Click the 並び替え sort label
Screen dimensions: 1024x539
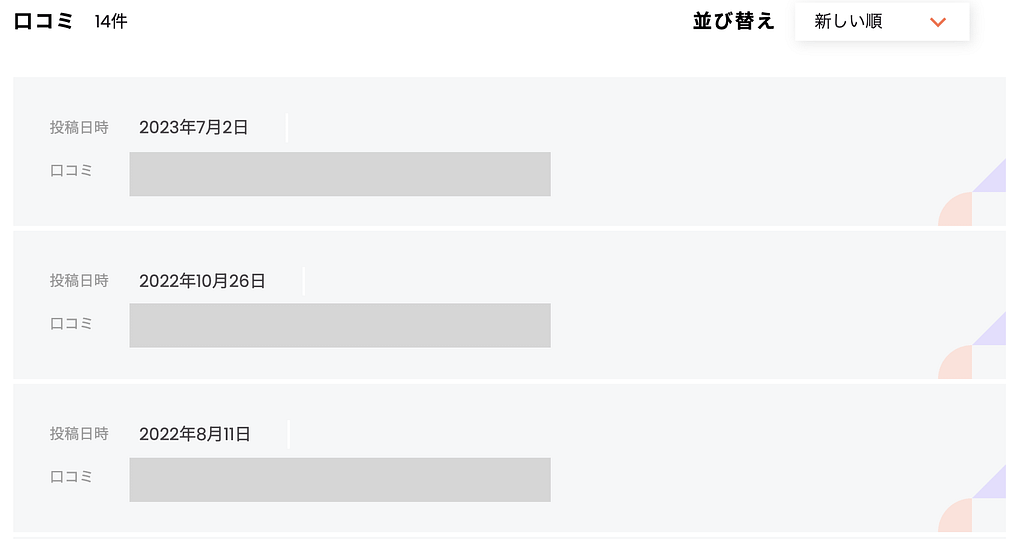[x=734, y=21]
